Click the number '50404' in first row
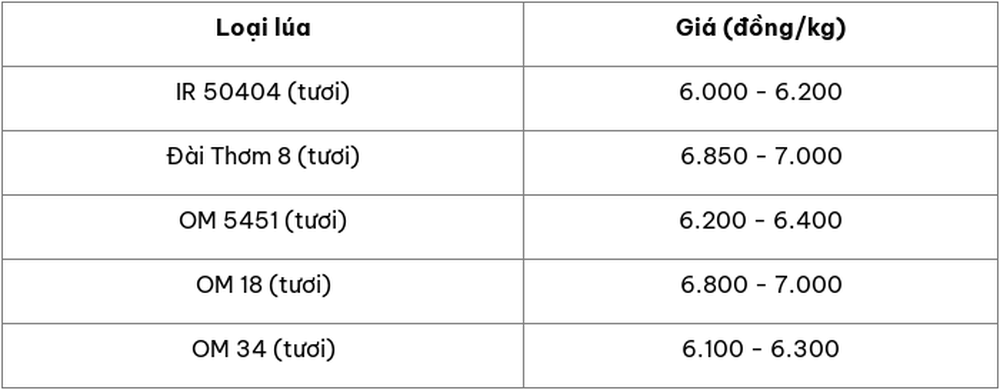Screen dimensions: 1000x390 [x=242, y=93]
